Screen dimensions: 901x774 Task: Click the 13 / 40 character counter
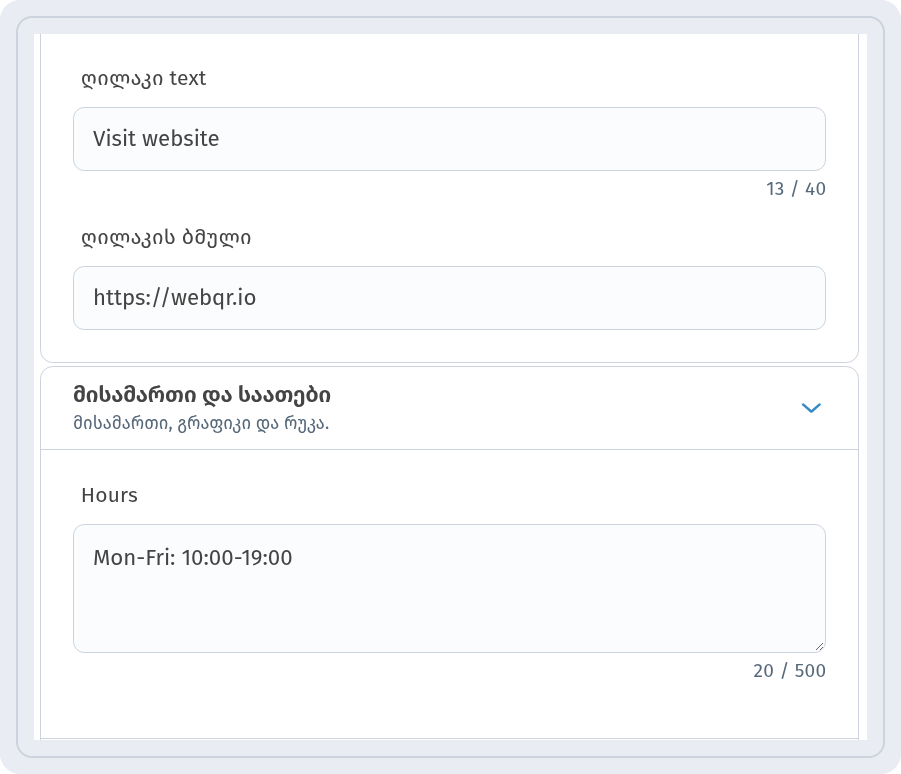click(796, 189)
